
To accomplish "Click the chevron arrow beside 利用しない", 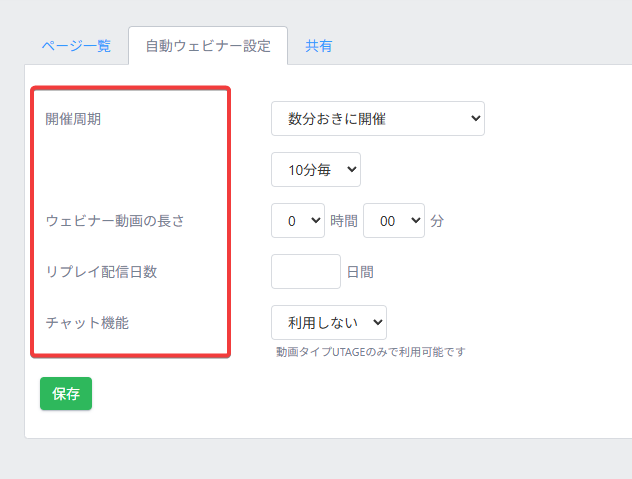I will coord(378,323).
